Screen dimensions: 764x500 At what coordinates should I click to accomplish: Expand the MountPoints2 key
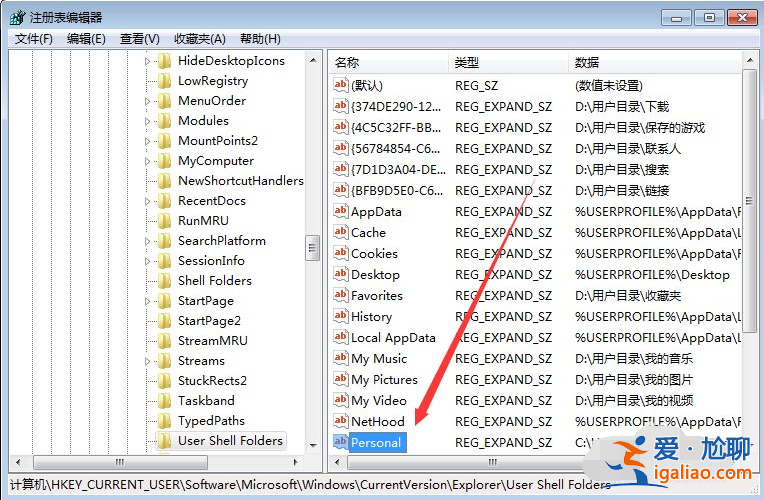147,141
